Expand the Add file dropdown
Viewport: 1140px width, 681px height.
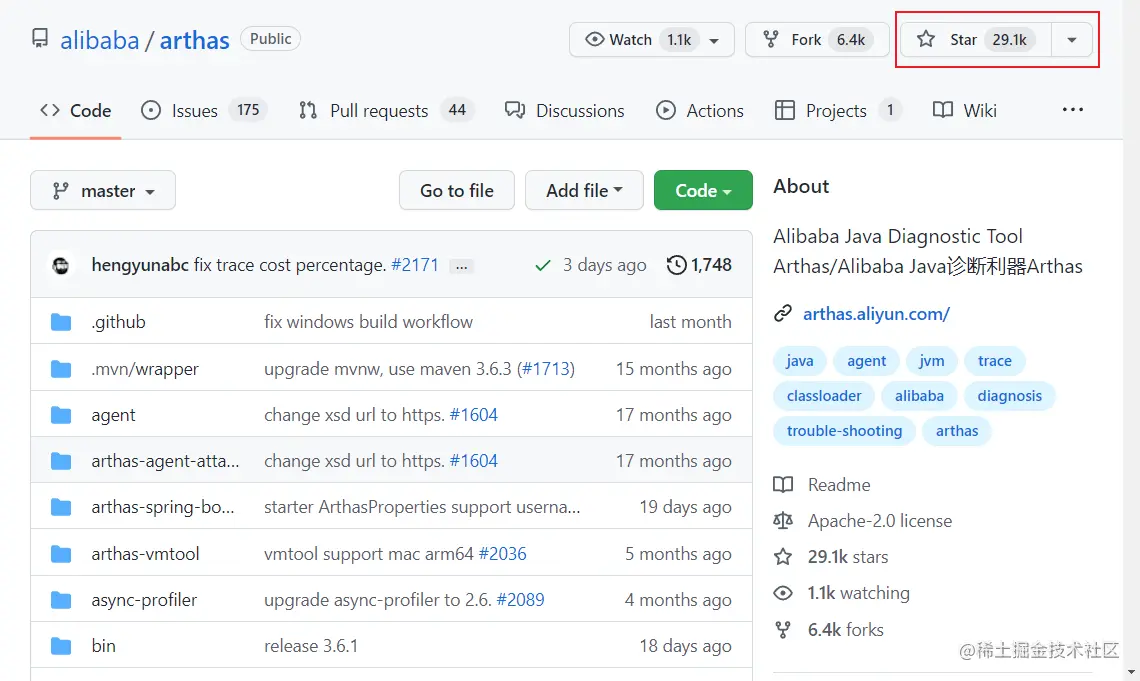[584, 190]
